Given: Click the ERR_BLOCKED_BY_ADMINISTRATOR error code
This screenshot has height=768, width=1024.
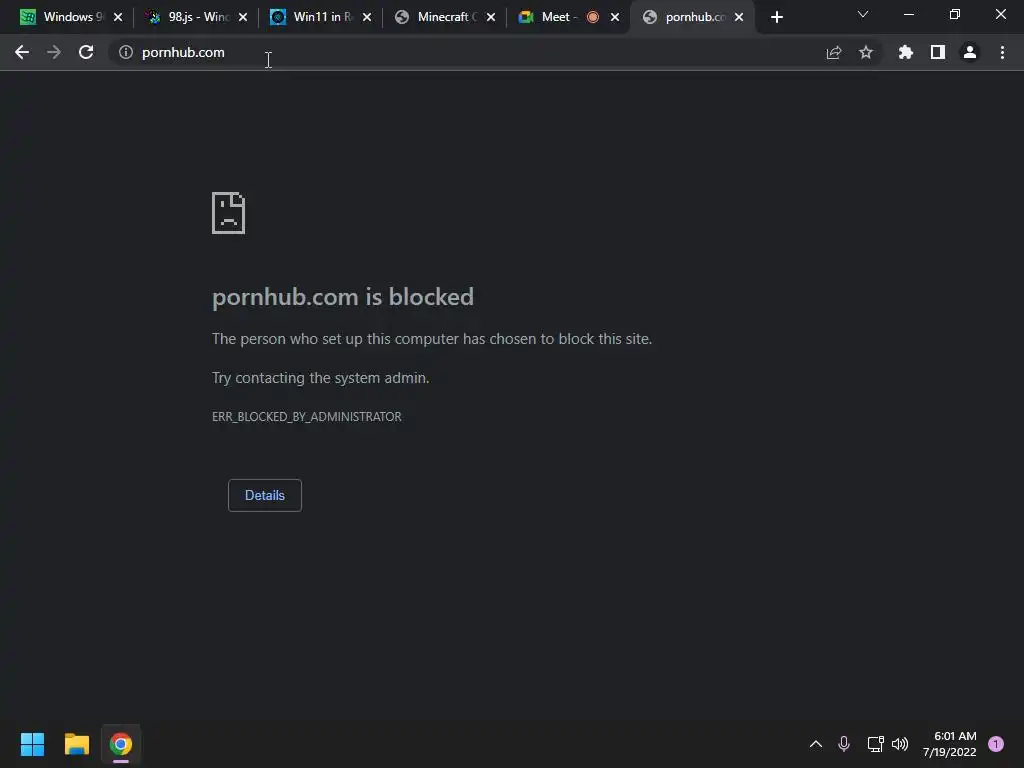Looking at the screenshot, I should pos(306,417).
